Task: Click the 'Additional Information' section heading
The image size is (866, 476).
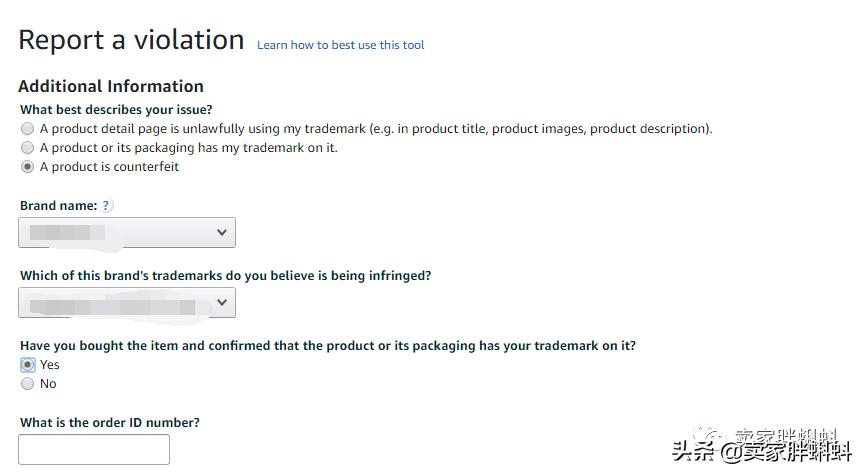Action: 111,86
